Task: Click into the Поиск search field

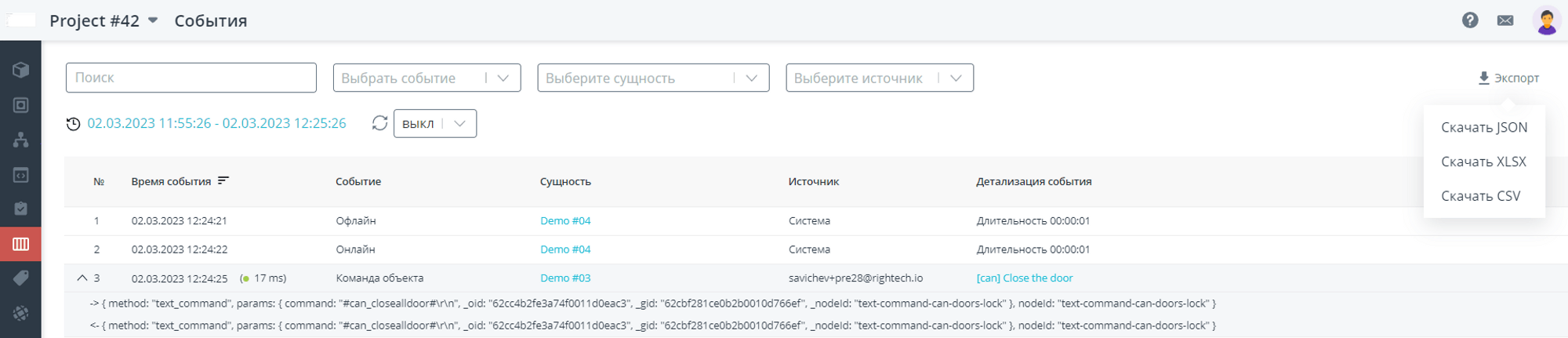Action: (191, 78)
